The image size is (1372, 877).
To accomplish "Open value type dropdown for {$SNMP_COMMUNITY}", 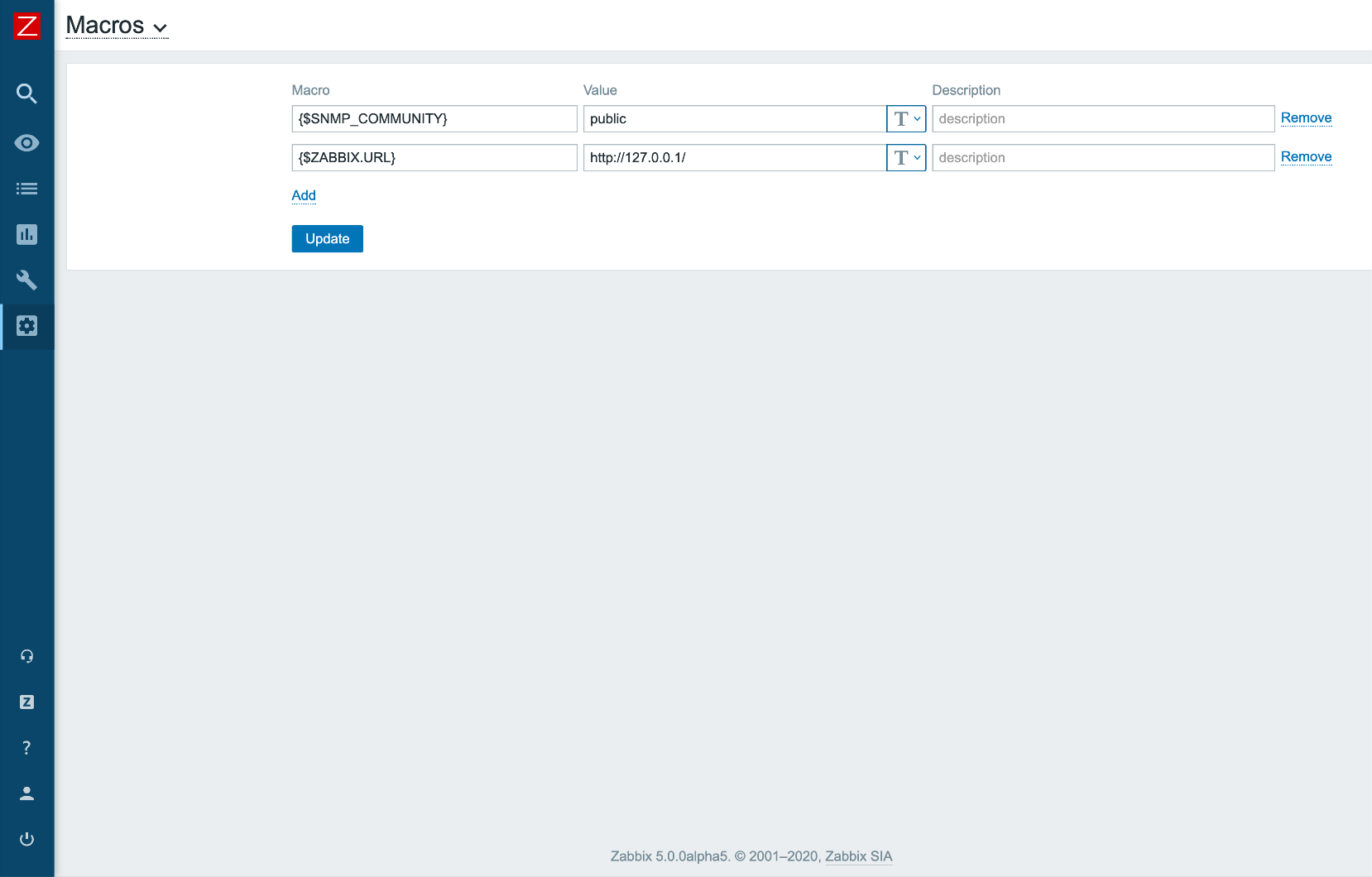I will click(x=906, y=119).
